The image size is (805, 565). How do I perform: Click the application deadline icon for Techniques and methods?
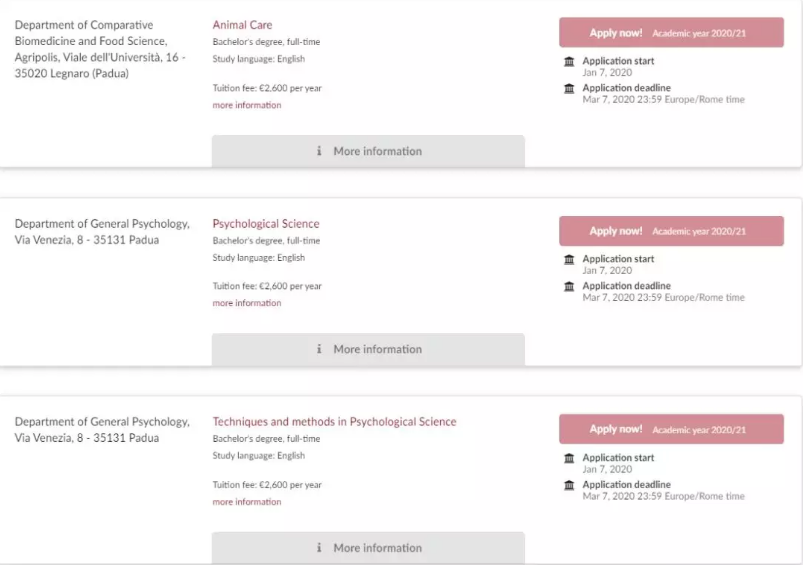coord(570,485)
